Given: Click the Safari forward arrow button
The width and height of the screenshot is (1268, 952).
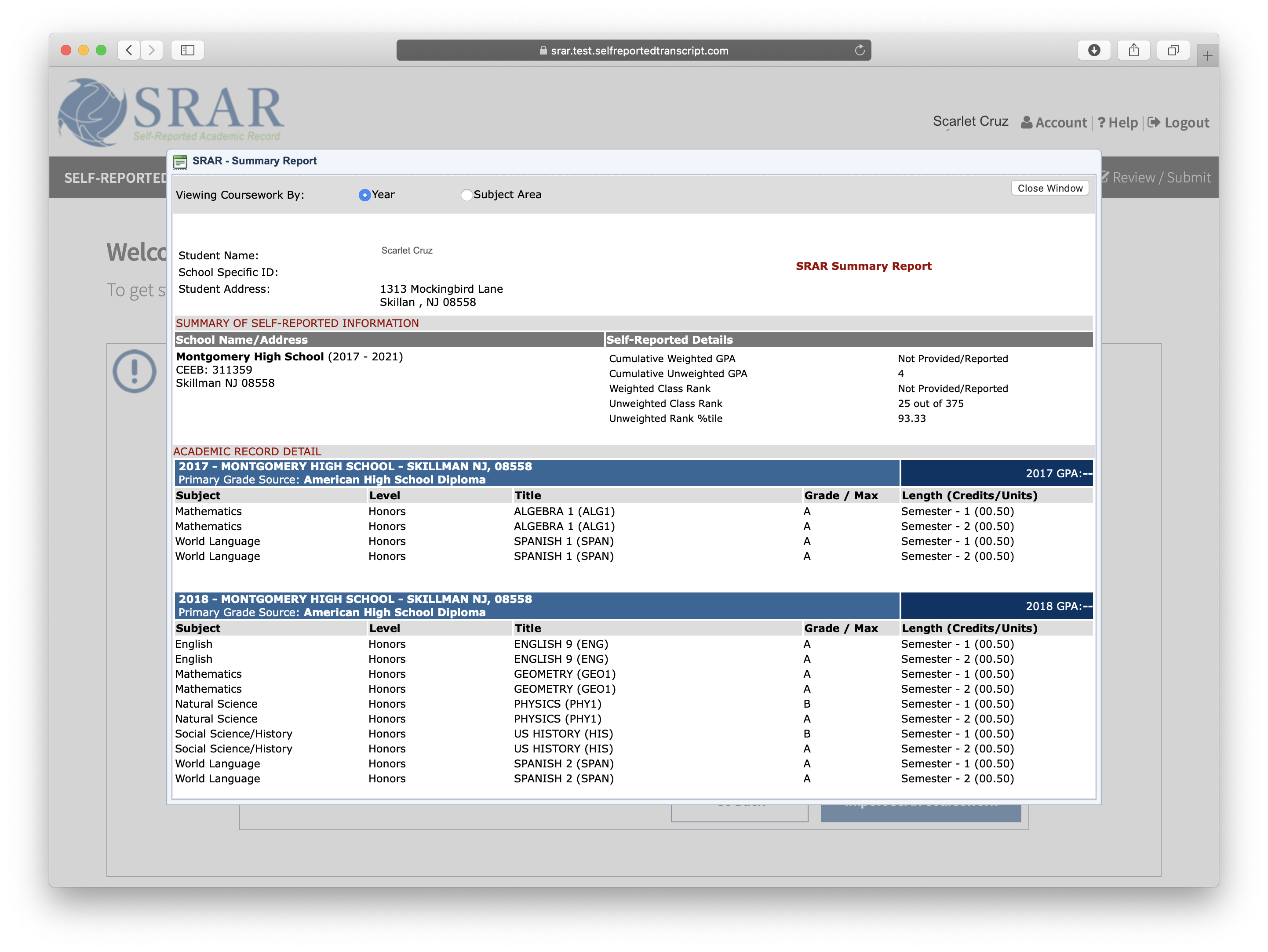Looking at the screenshot, I should [151, 51].
